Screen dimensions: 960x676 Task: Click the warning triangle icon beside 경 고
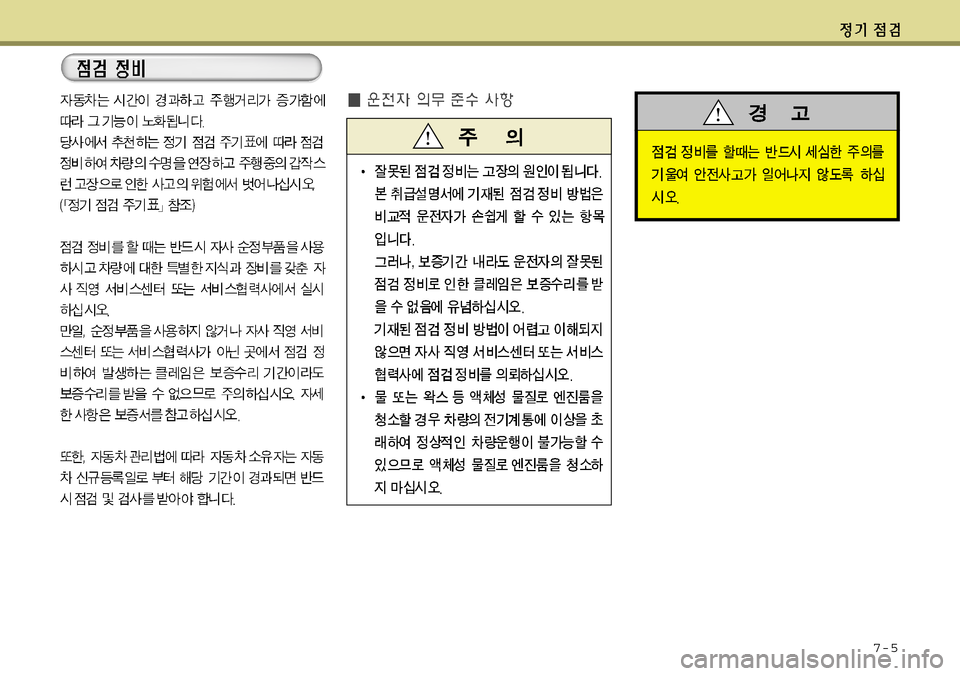pos(718,112)
